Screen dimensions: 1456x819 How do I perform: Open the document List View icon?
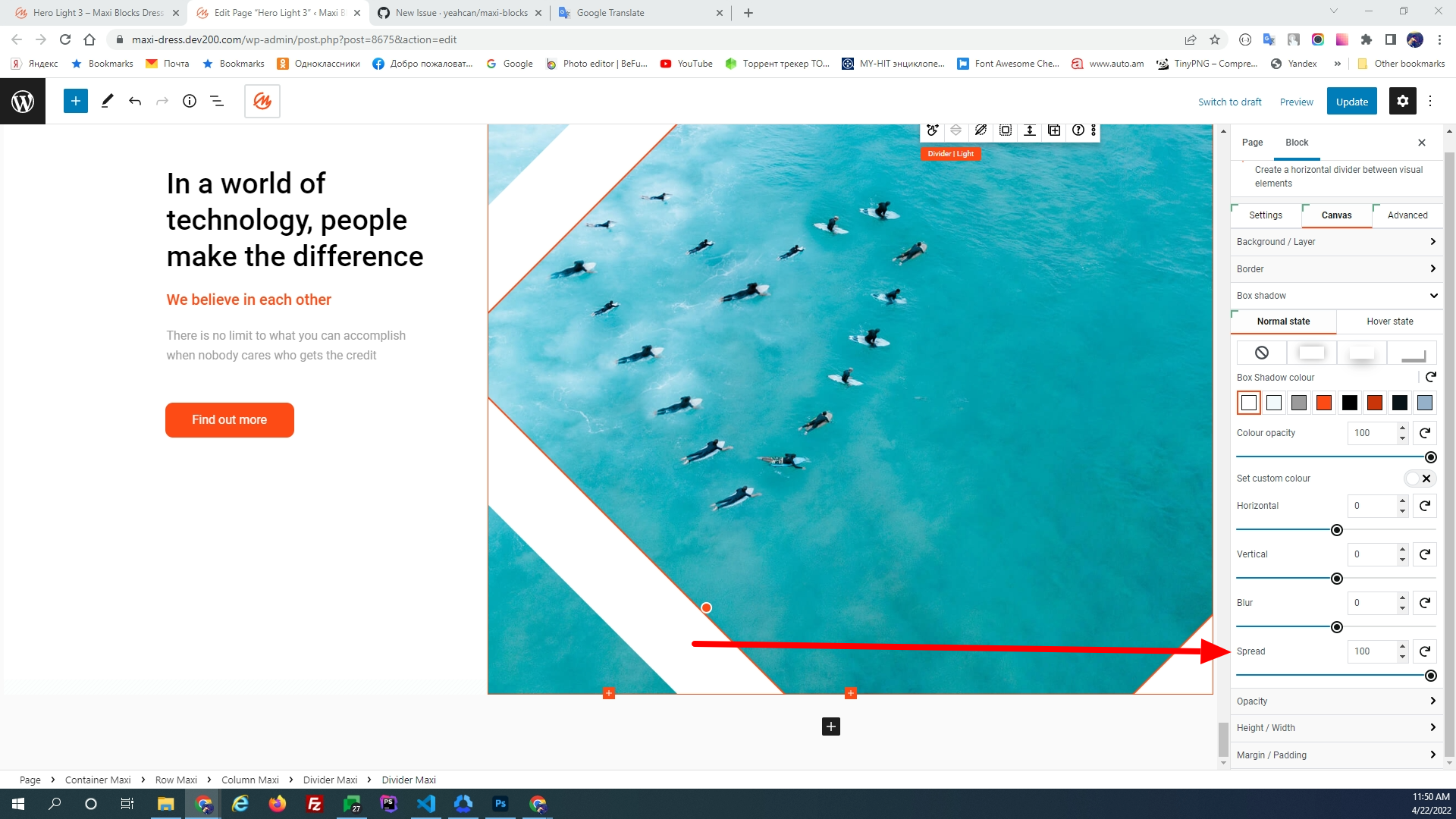click(217, 101)
